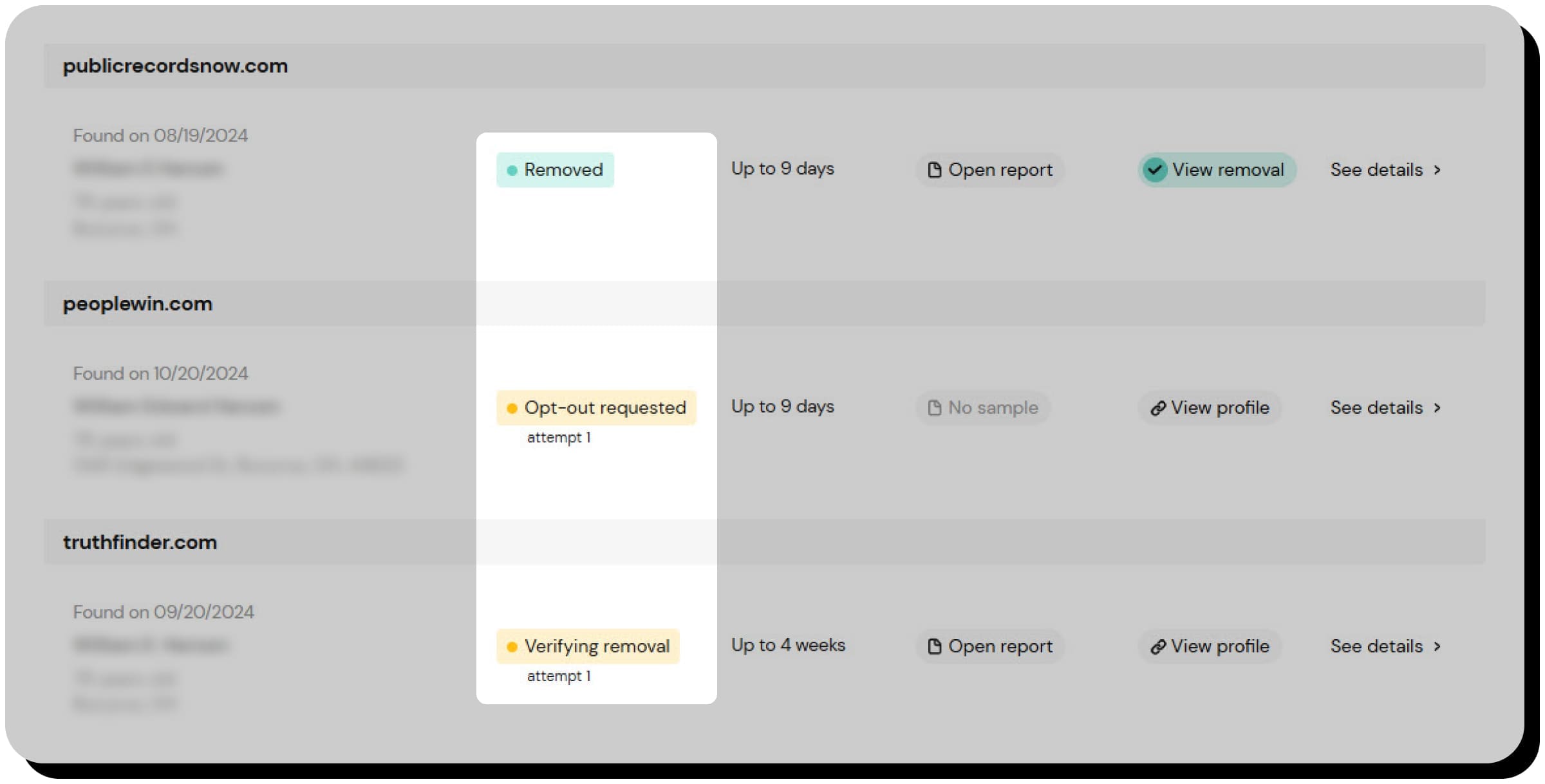Screen dimensions: 1545x784
Task: Click the Verifying removal status badge
Action: point(588,646)
